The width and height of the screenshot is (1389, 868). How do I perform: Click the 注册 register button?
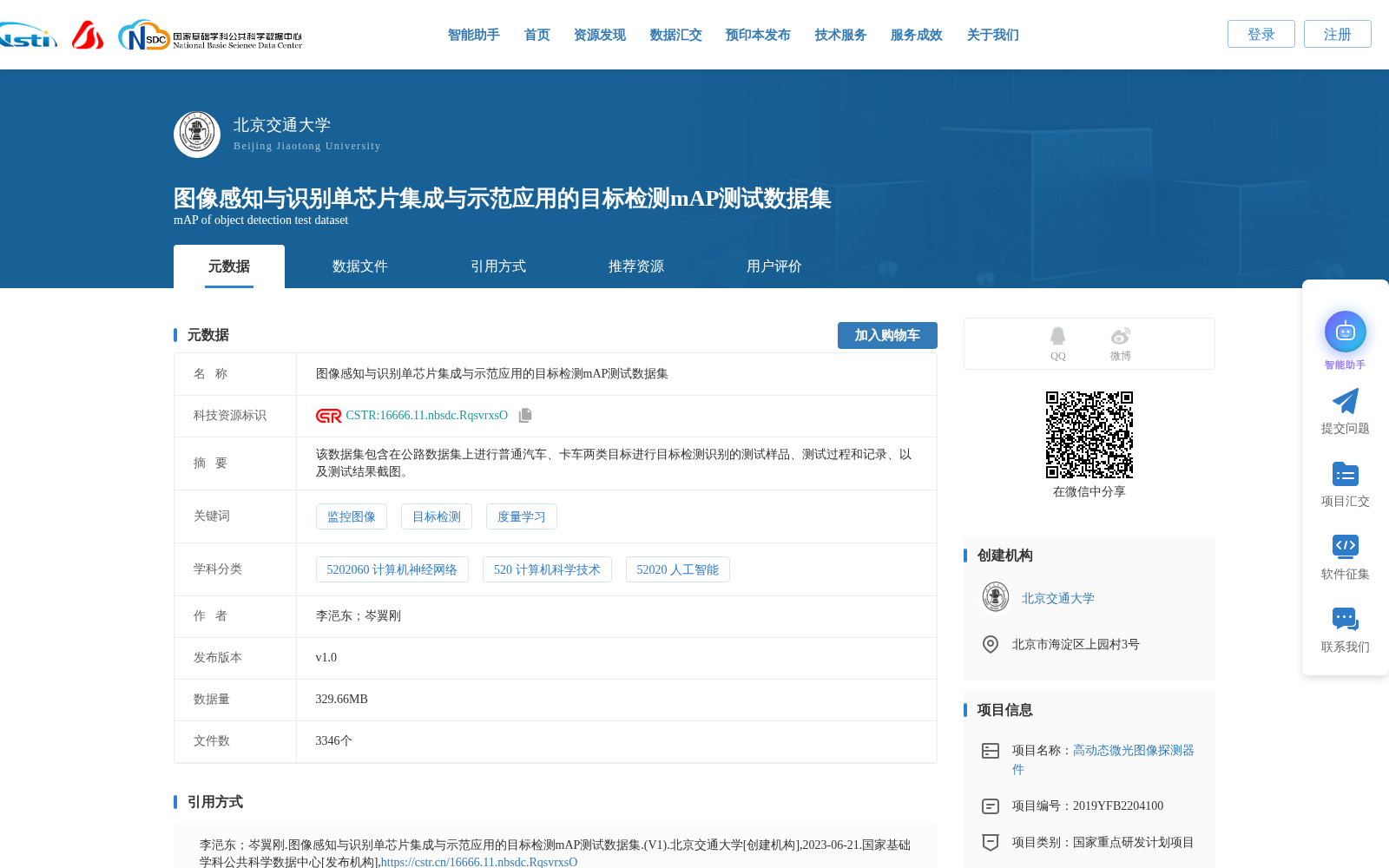1338,34
